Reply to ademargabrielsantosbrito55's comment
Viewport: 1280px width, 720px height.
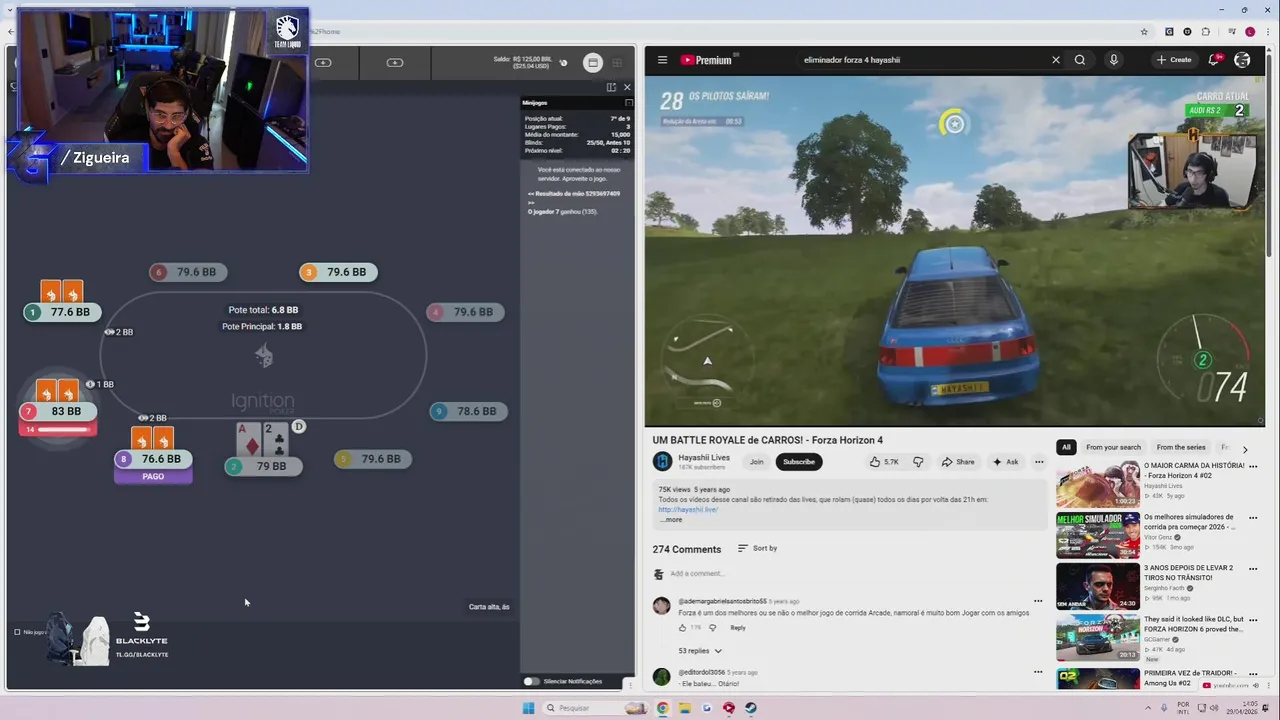pos(737,628)
